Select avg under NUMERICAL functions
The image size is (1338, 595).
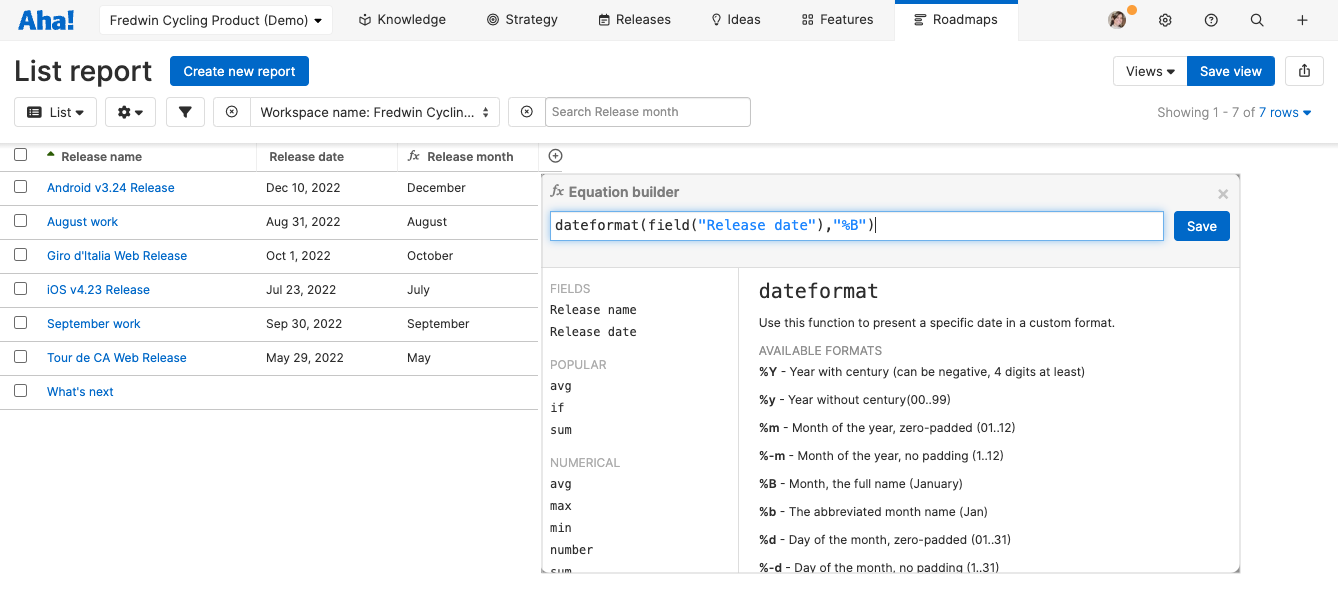561,484
